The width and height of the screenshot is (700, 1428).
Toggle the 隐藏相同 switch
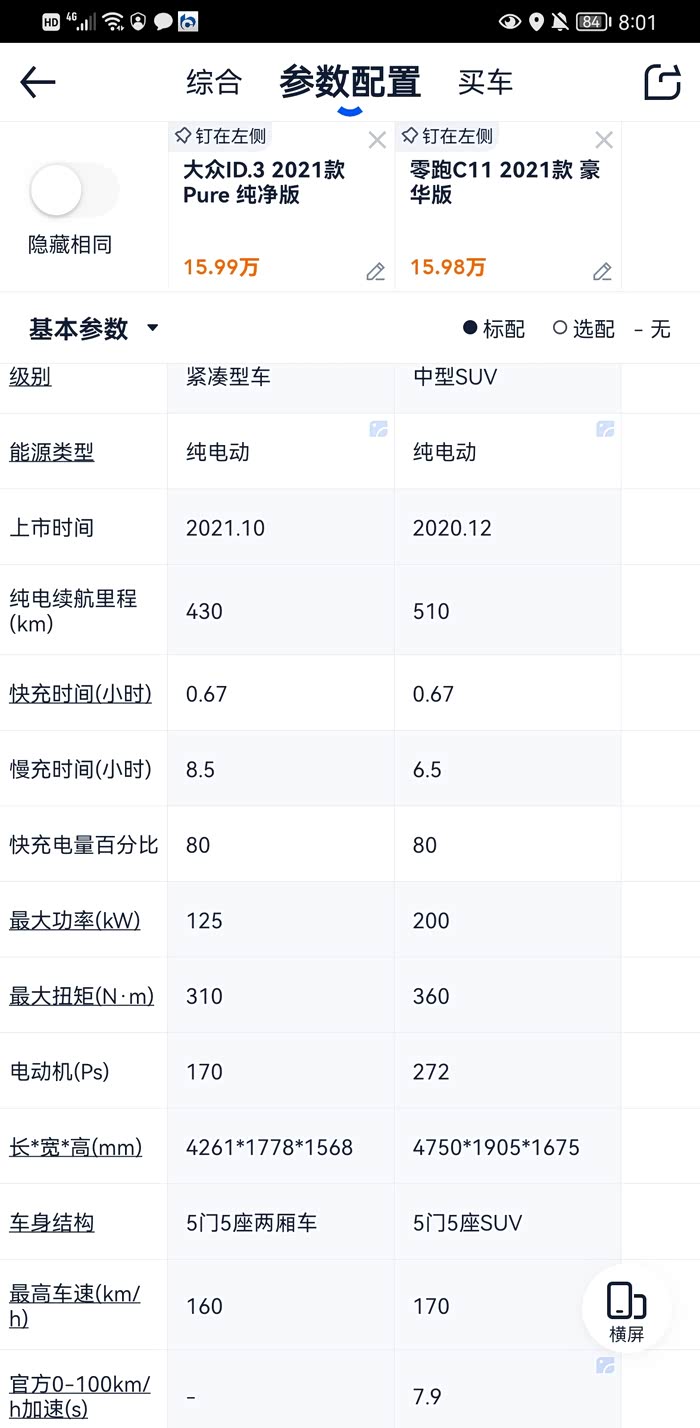click(70, 191)
